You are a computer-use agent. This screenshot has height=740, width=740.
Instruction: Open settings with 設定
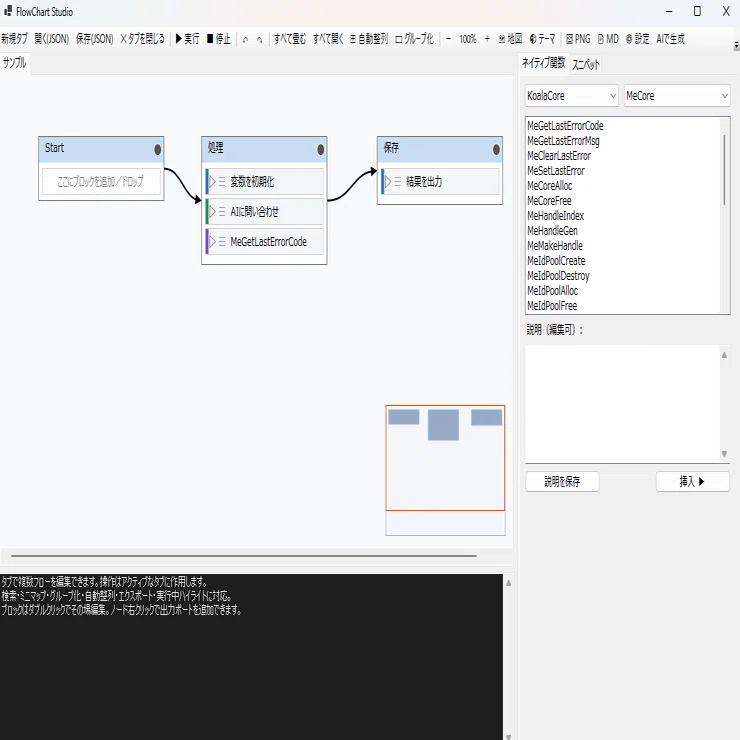point(638,39)
